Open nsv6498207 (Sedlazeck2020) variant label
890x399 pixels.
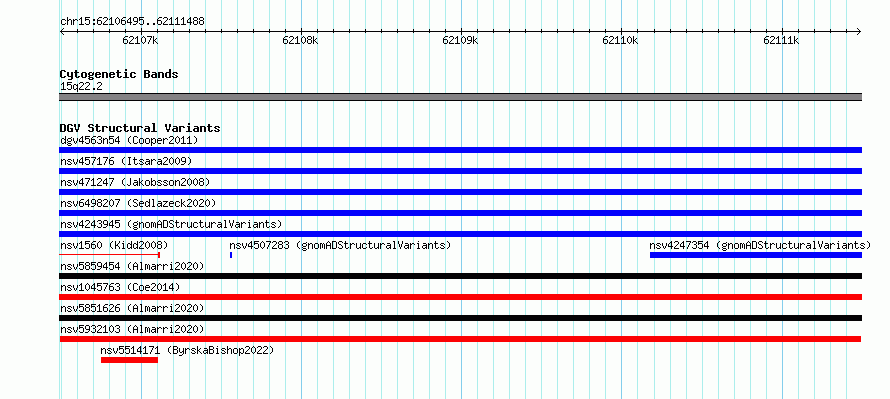pyautogui.click(x=138, y=203)
